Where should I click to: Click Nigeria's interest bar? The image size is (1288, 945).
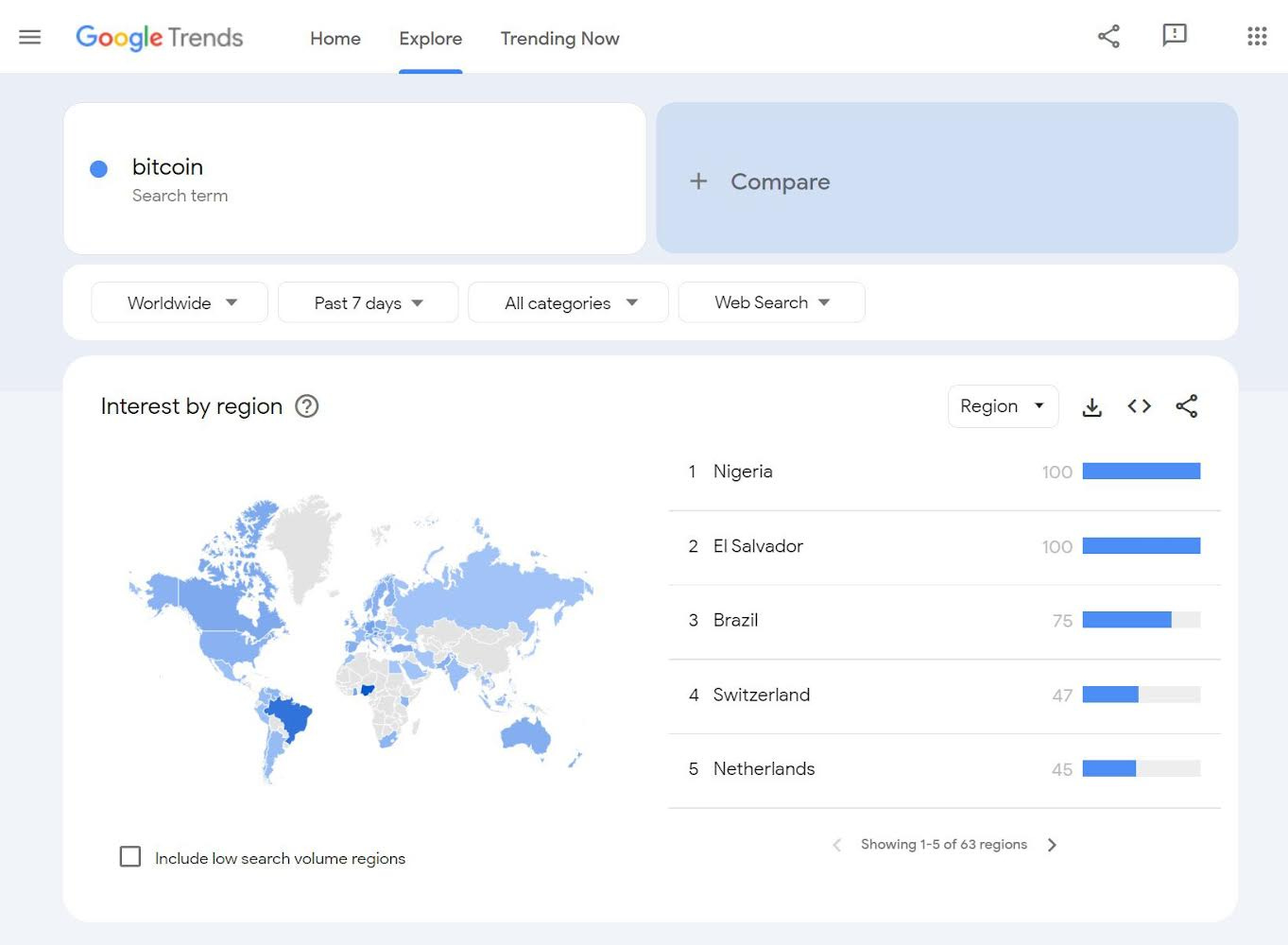pos(1142,472)
